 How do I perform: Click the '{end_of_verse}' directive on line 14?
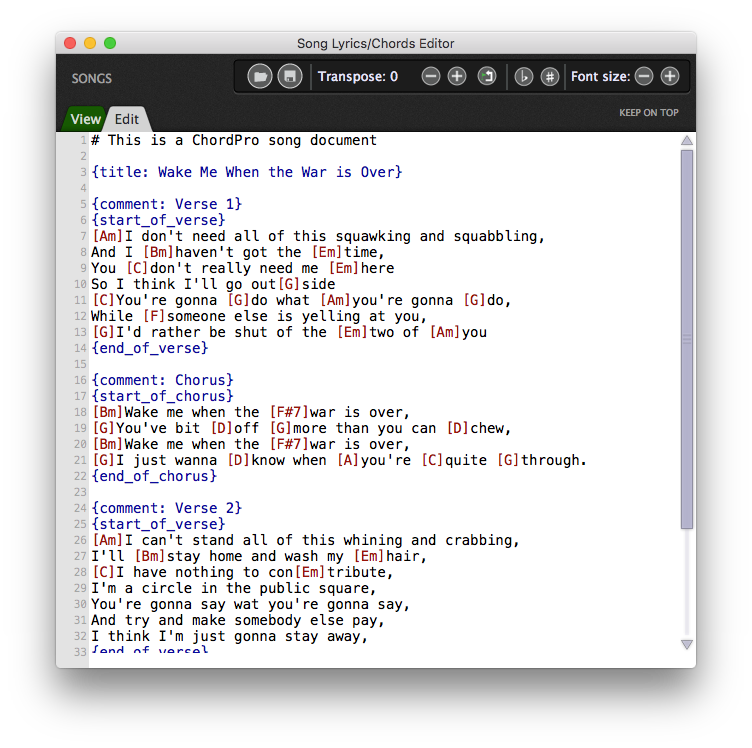point(150,348)
